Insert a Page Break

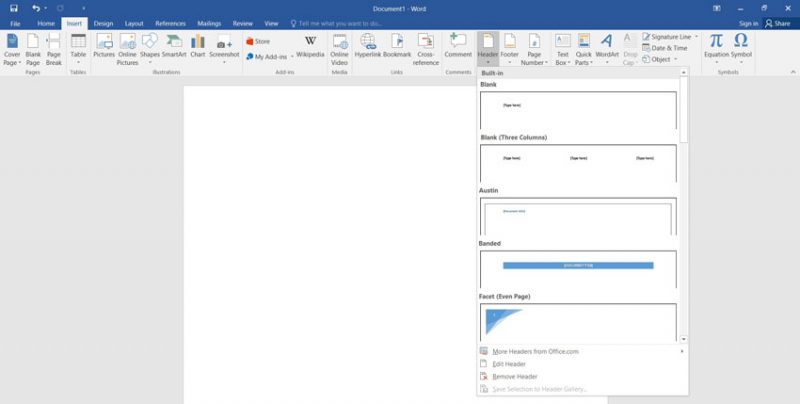coord(54,49)
